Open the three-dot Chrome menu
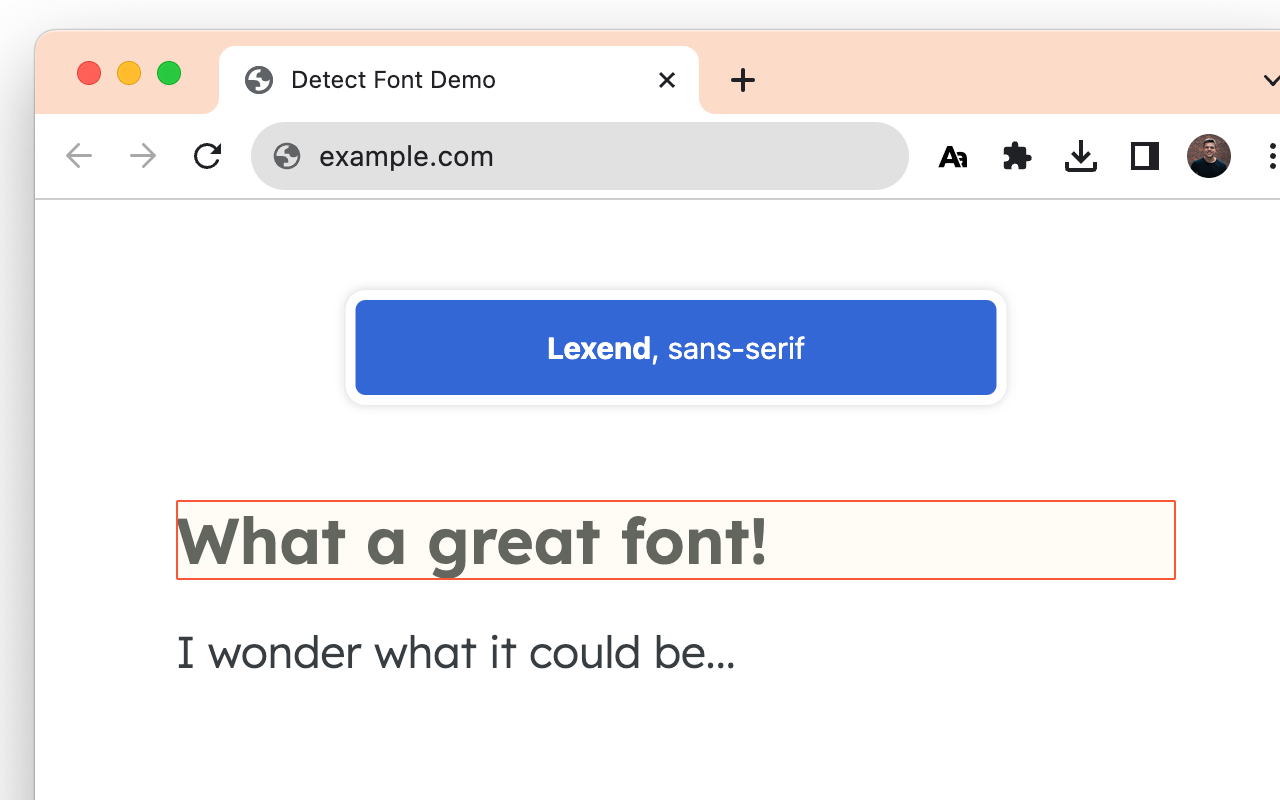Screen dimensions: 1280x800 tap(1271, 156)
